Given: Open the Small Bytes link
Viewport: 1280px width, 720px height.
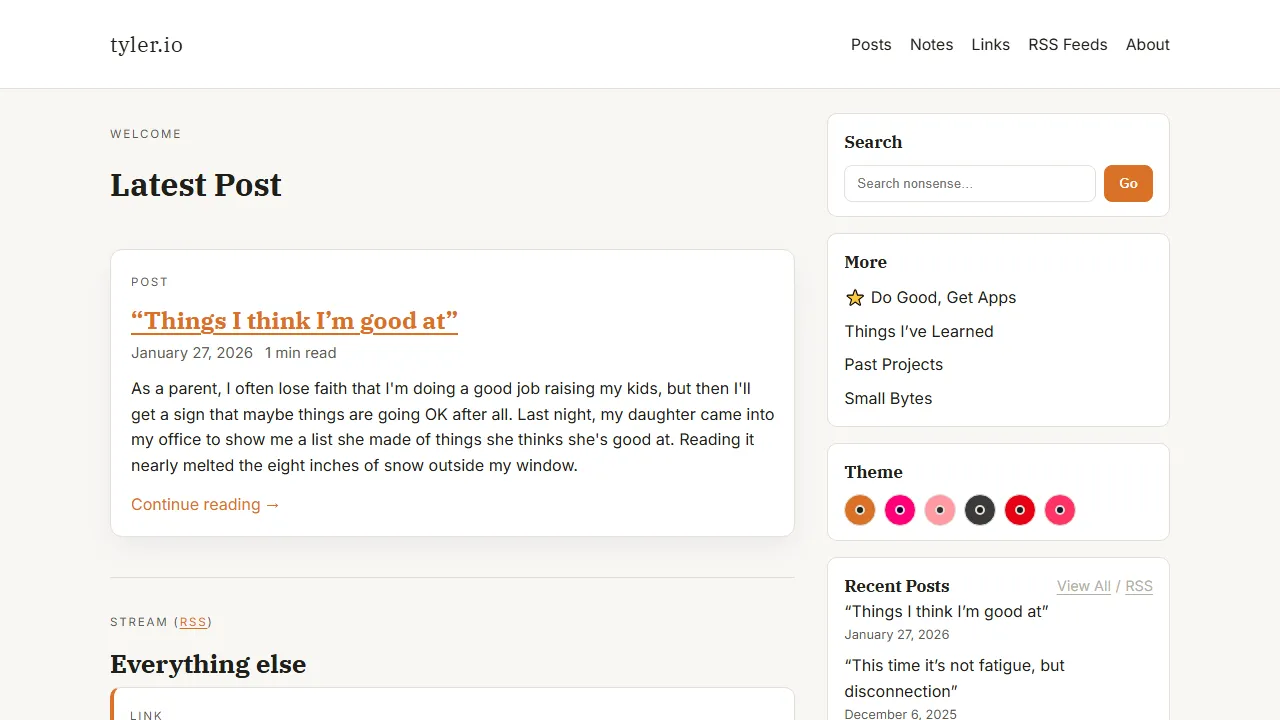Looking at the screenshot, I should pyautogui.click(x=888, y=398).
